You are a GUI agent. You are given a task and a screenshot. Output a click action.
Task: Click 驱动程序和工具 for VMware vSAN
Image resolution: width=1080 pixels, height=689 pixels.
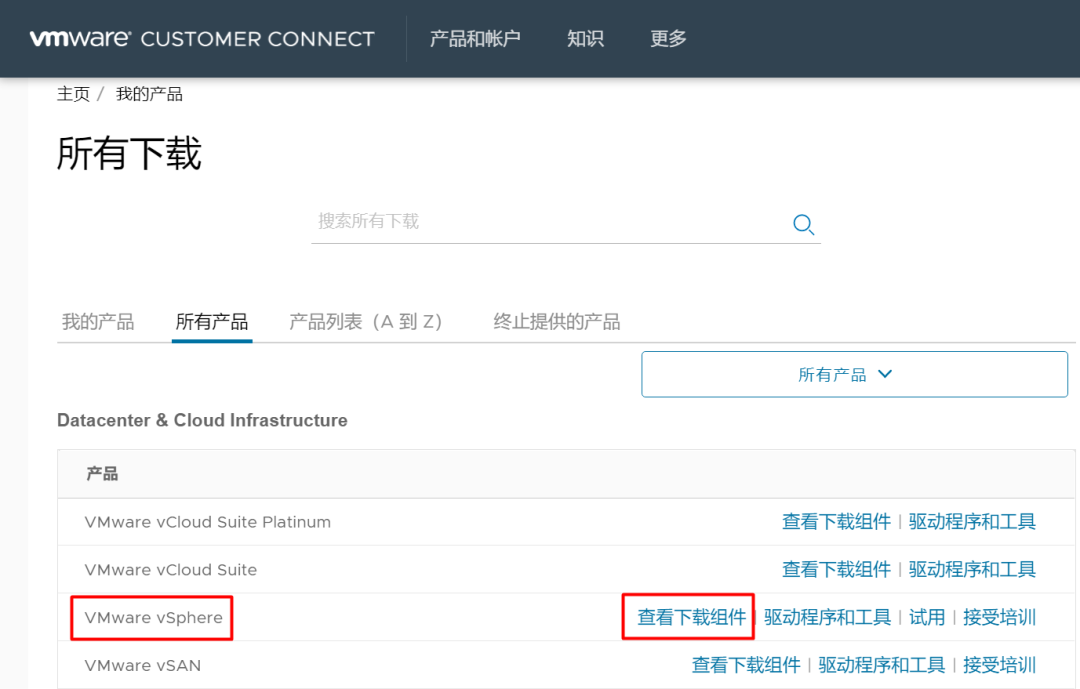click(x=882, y=665)
